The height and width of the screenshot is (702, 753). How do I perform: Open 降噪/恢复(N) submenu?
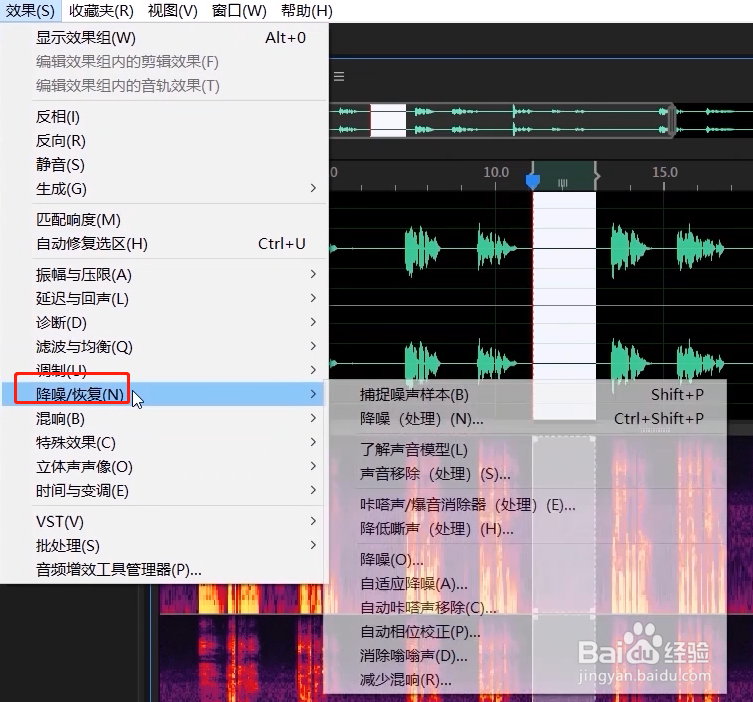pos(164,394)
